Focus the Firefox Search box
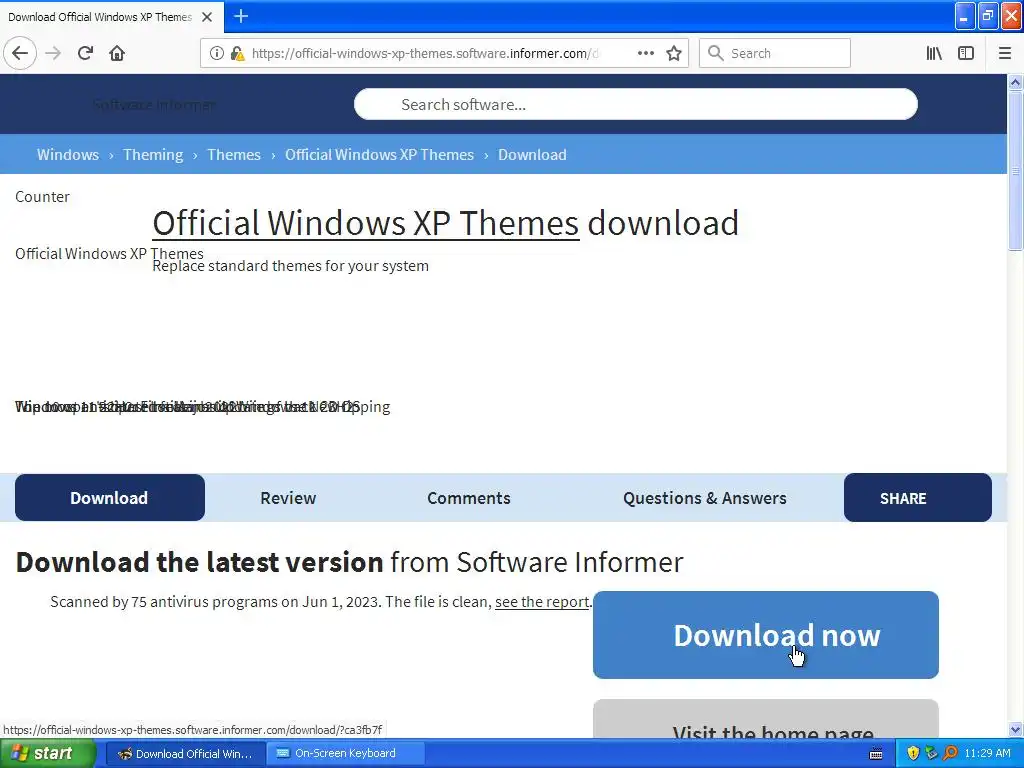The width and height of the screenshot is (1024, 768). point(775,53)
